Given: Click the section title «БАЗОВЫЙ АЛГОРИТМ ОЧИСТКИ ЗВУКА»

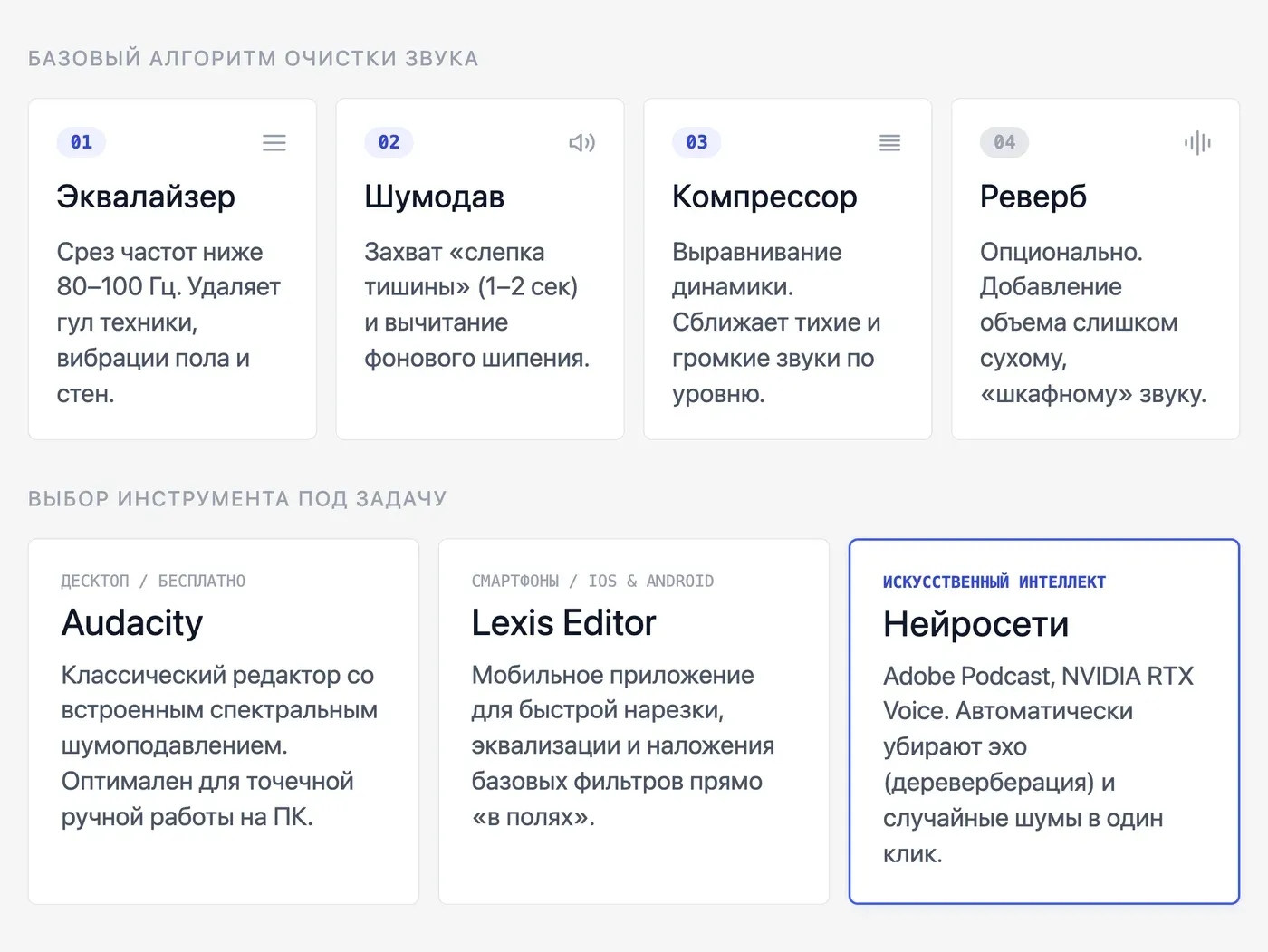Looking at the screenshot, I should tap(254, 59).
